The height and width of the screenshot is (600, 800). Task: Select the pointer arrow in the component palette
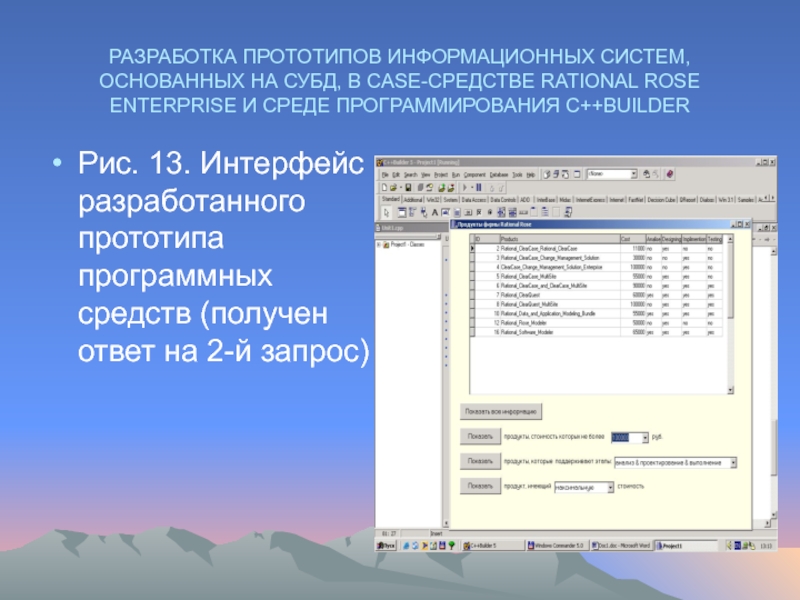(387, 212)
